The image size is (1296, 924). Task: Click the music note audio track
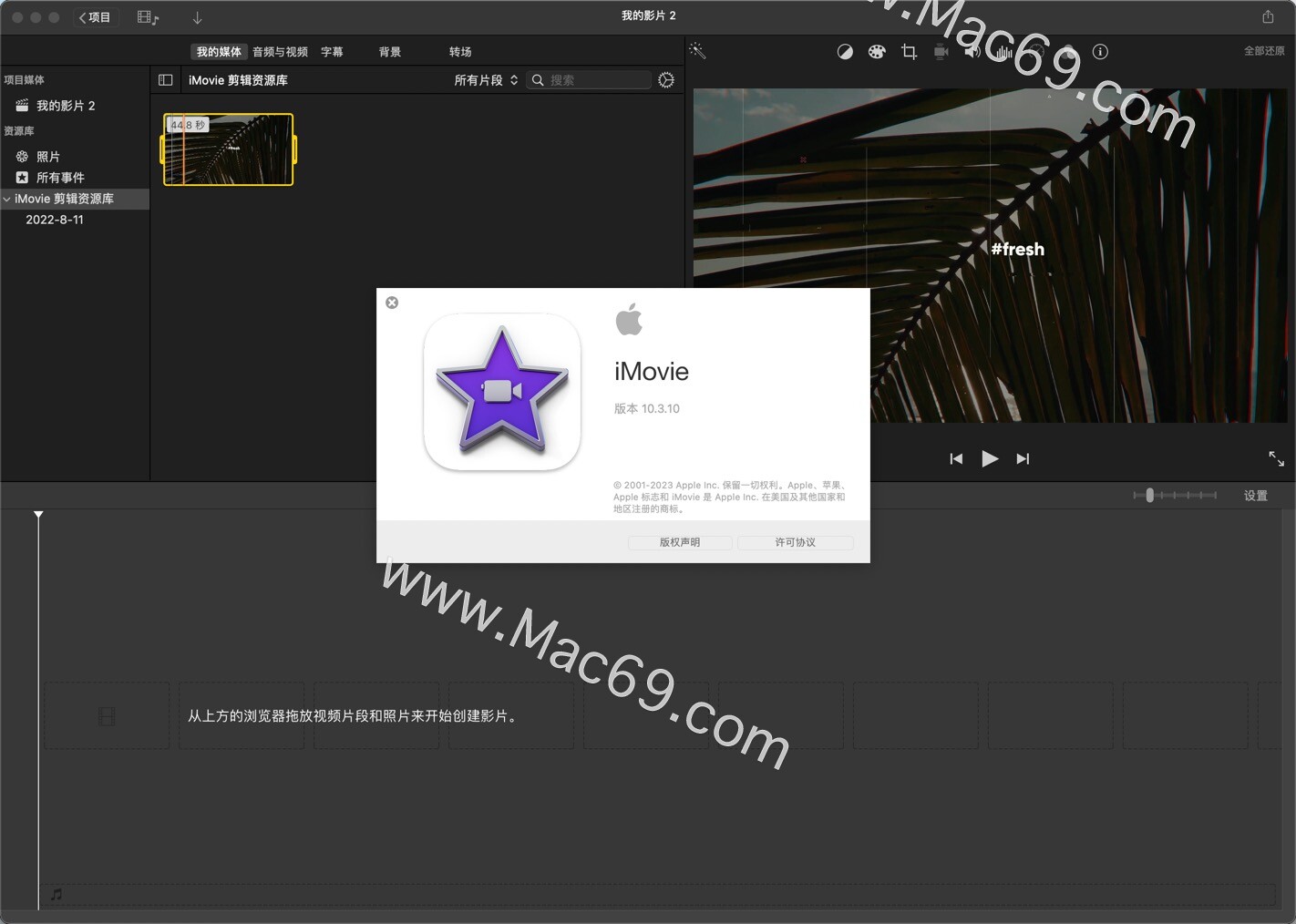point(57,895)
